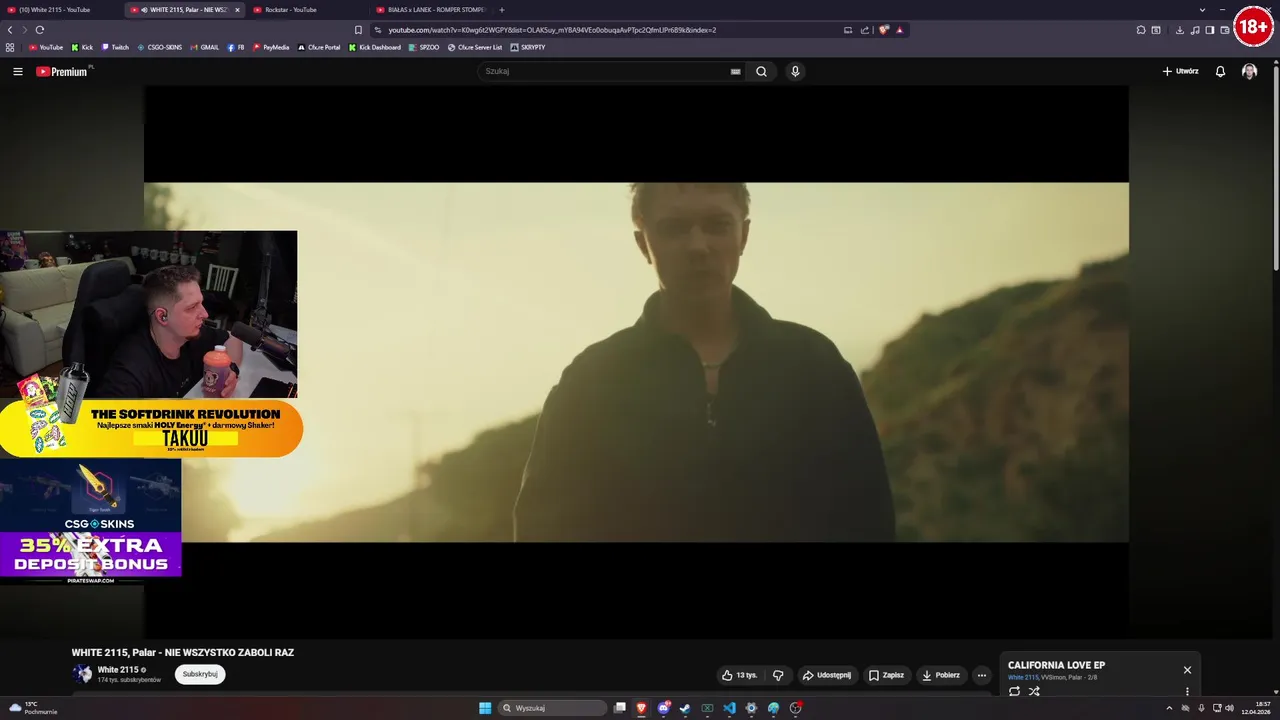Click the Utwórz create button
Image resolution: width=1280 pixels, height=720 pixels.
point(1180,71)
